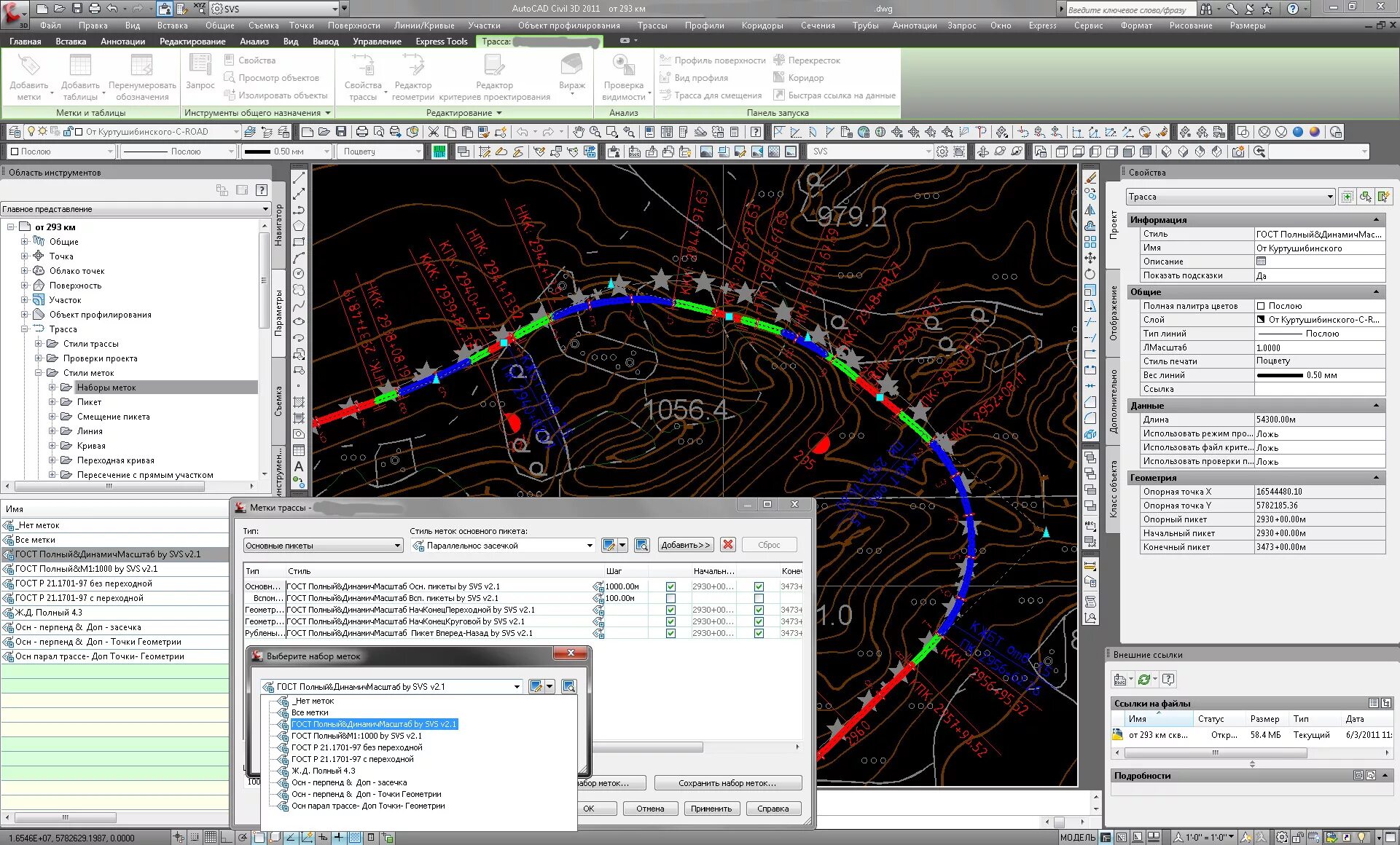Click the red X delete label button
Viewport: 1400px width, 845px height.
point(727,545)
